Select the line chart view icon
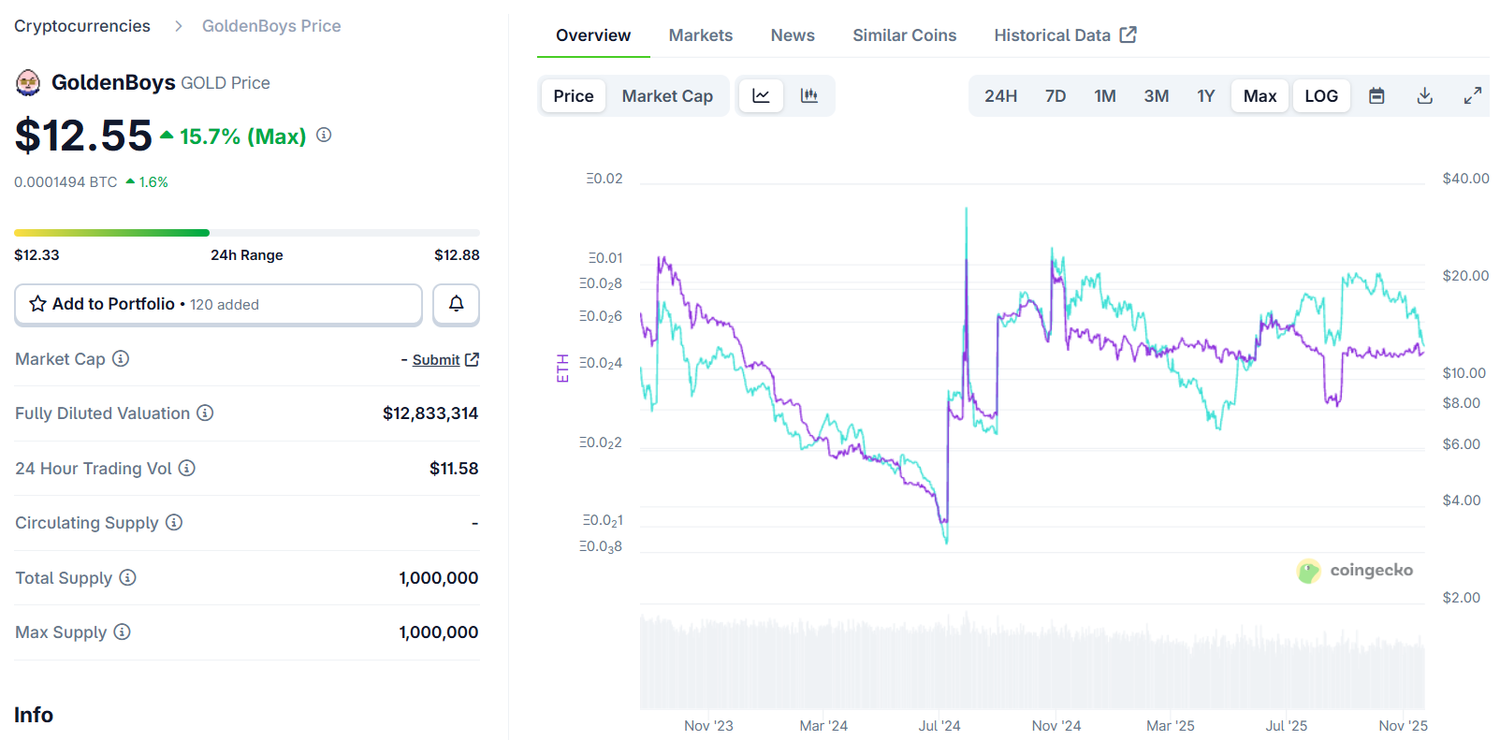 (x=761, y=95)
